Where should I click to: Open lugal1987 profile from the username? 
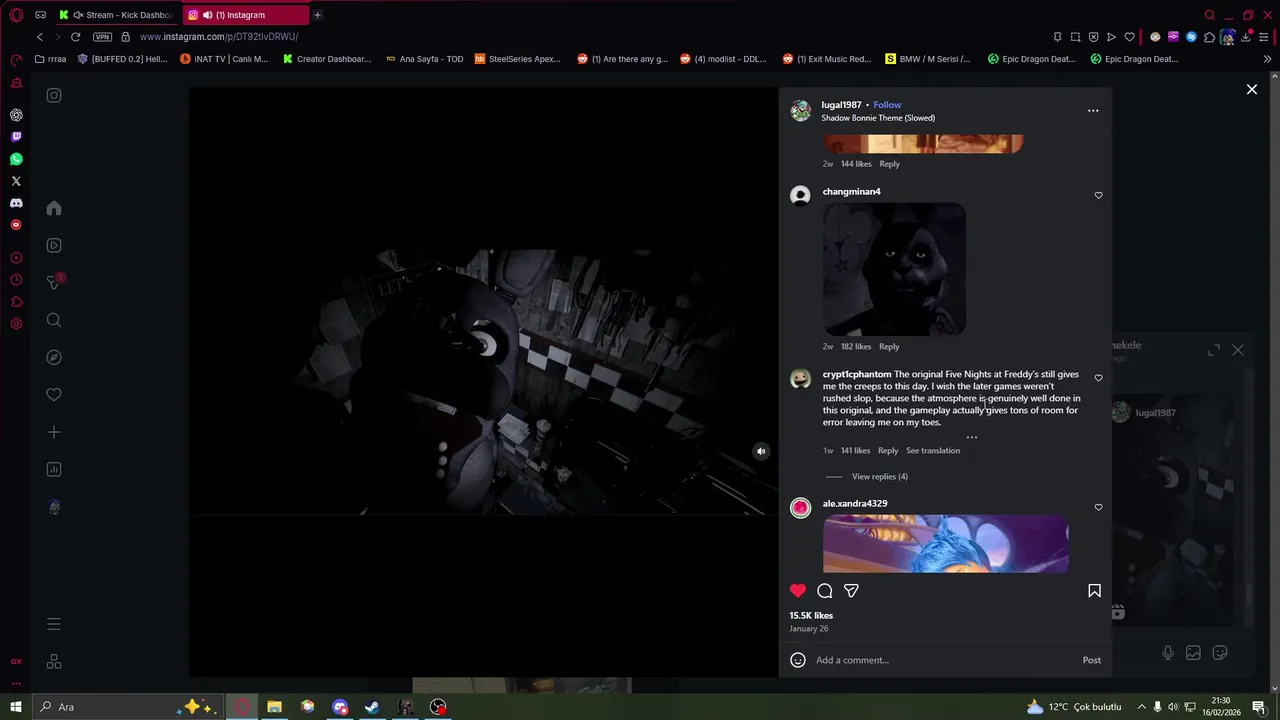[x=841, y=105]
